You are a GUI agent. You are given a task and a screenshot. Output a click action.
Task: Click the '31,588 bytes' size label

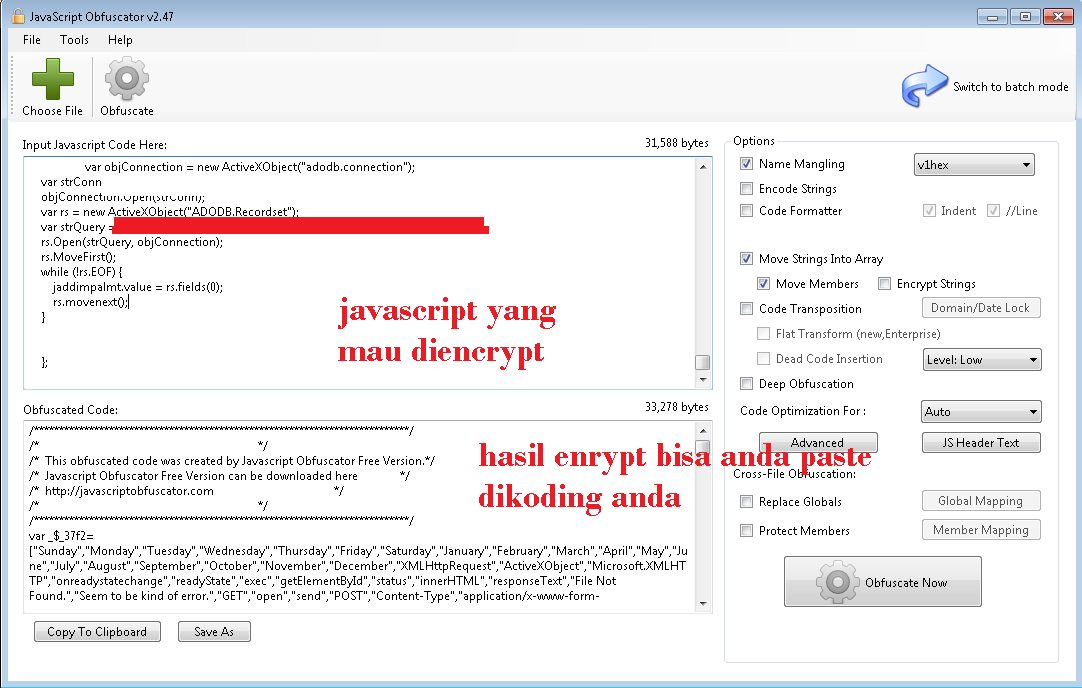click(676, 143)
